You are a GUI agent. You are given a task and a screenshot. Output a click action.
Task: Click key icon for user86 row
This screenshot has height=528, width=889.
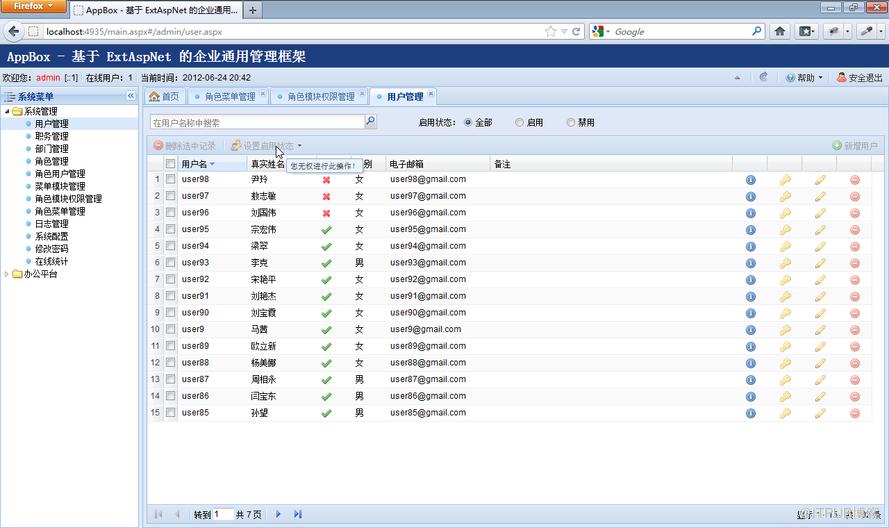(785, 396)
